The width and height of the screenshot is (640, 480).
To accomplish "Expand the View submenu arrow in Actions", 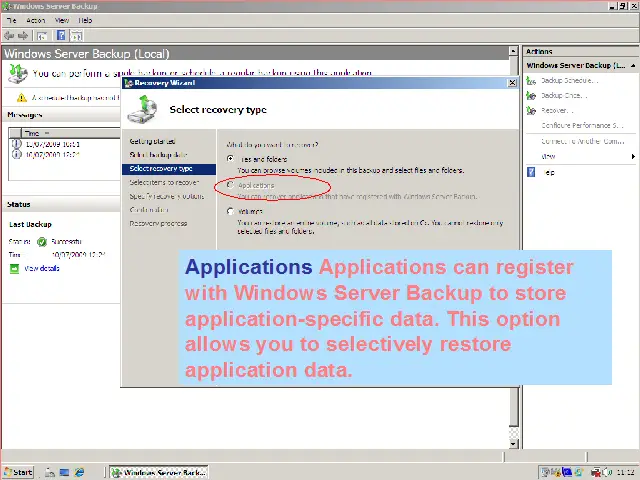I will point(633,156).
